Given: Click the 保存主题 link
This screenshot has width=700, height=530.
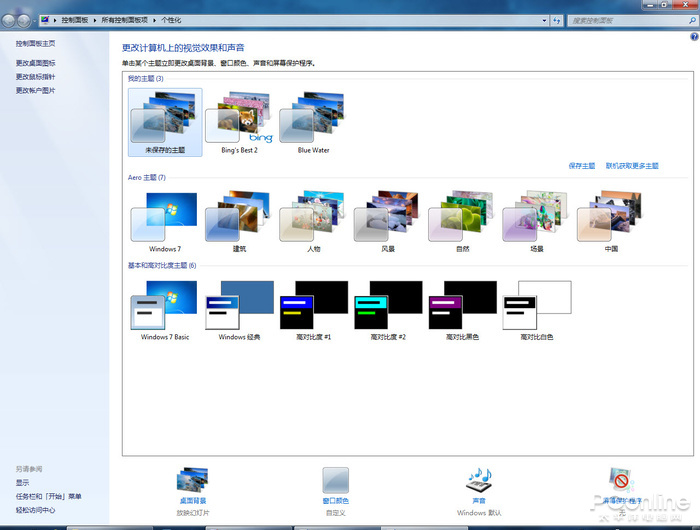Looking at the screenshot, I should pos(582,166).
